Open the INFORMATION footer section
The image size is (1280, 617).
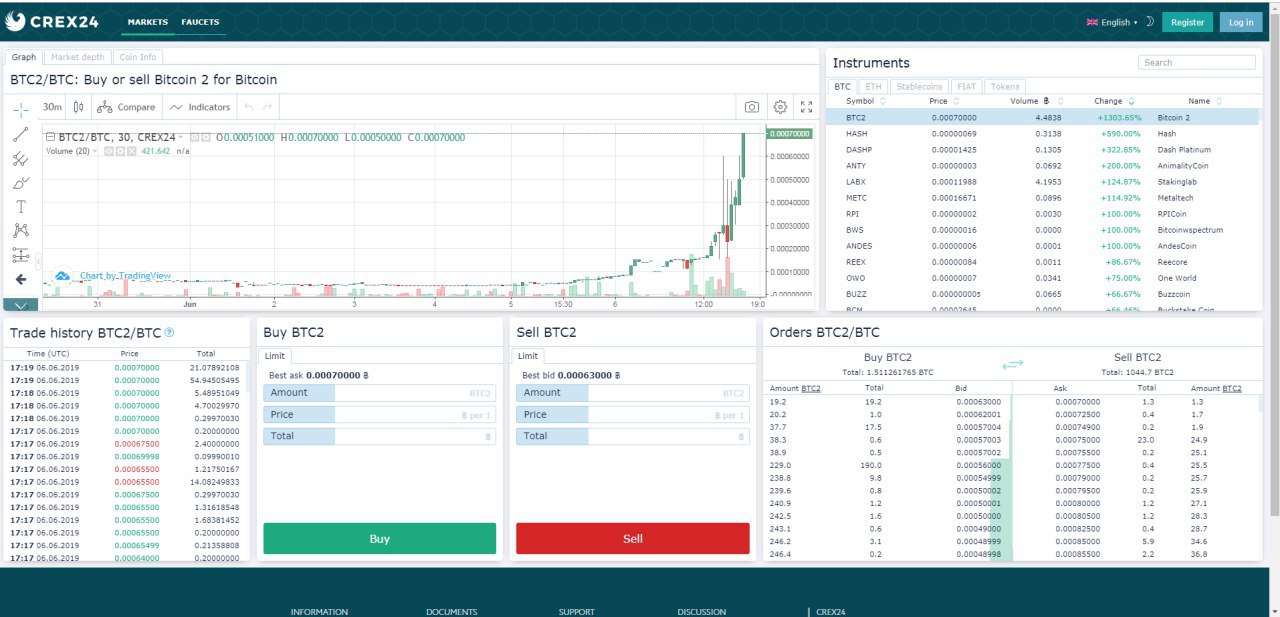click(319, 612)
